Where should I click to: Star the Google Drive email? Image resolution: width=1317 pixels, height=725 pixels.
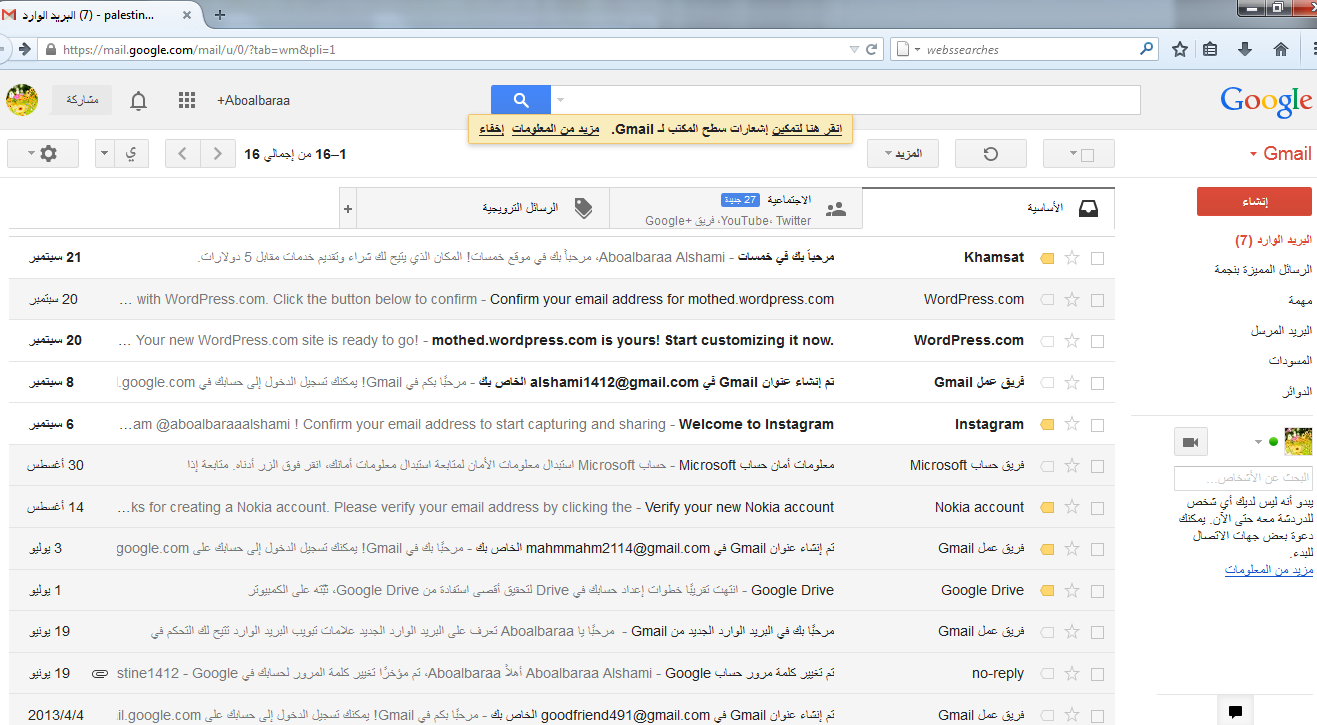[1072, 590]
